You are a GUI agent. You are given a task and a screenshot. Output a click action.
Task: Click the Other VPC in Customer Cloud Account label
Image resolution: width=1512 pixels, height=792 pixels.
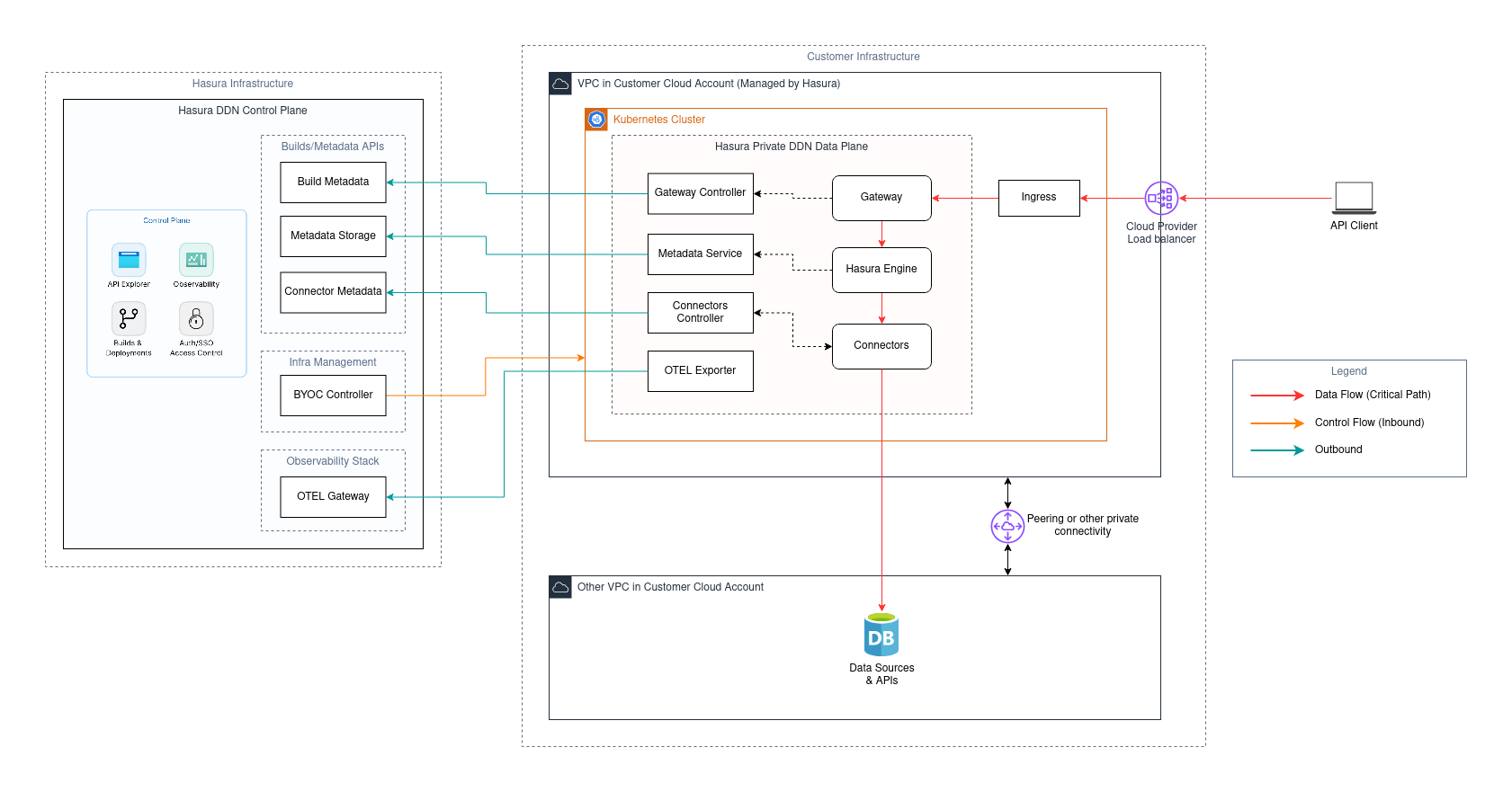[x=670, y=587]
